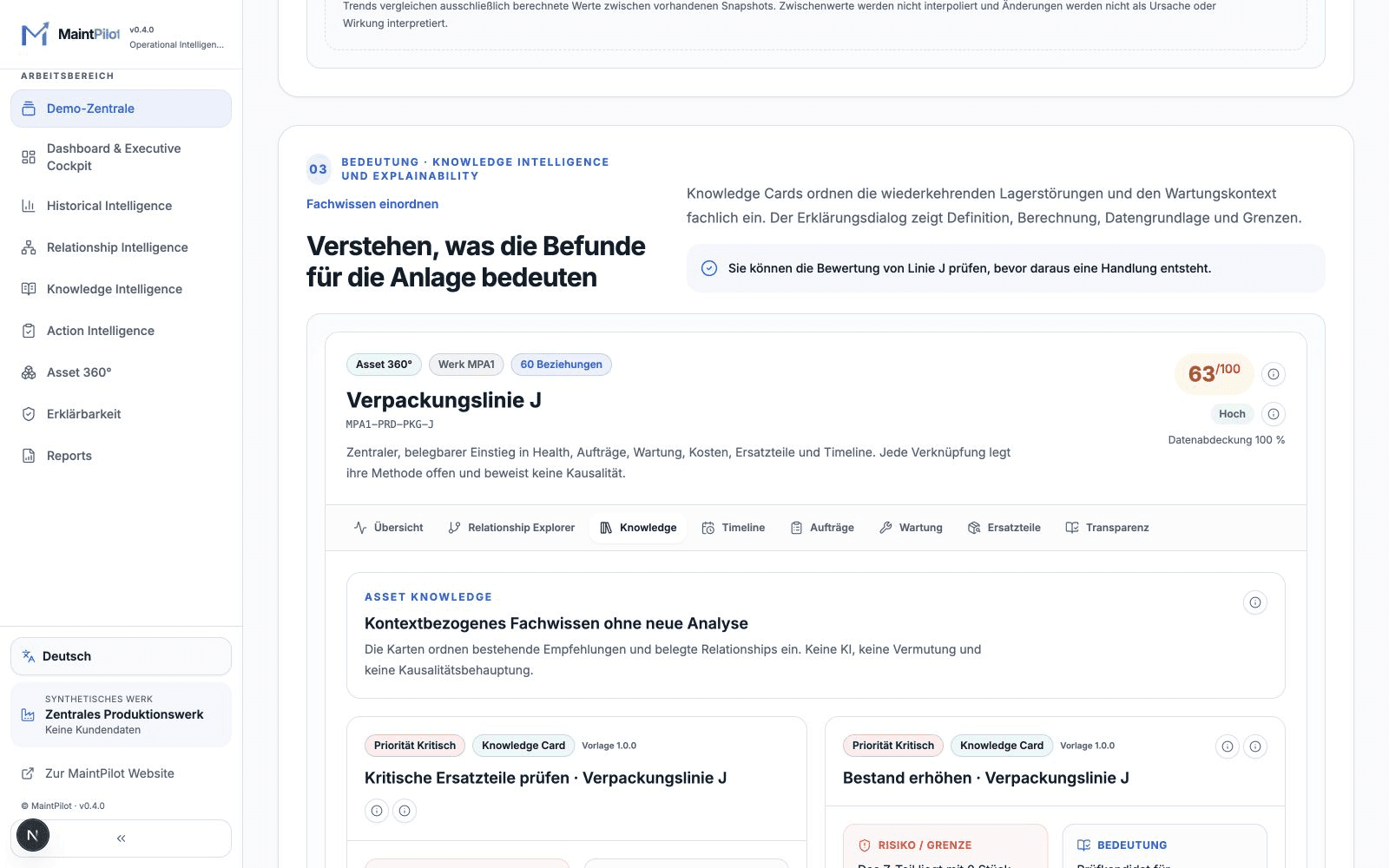Open Erklärbarkeit section

(121, 414)
